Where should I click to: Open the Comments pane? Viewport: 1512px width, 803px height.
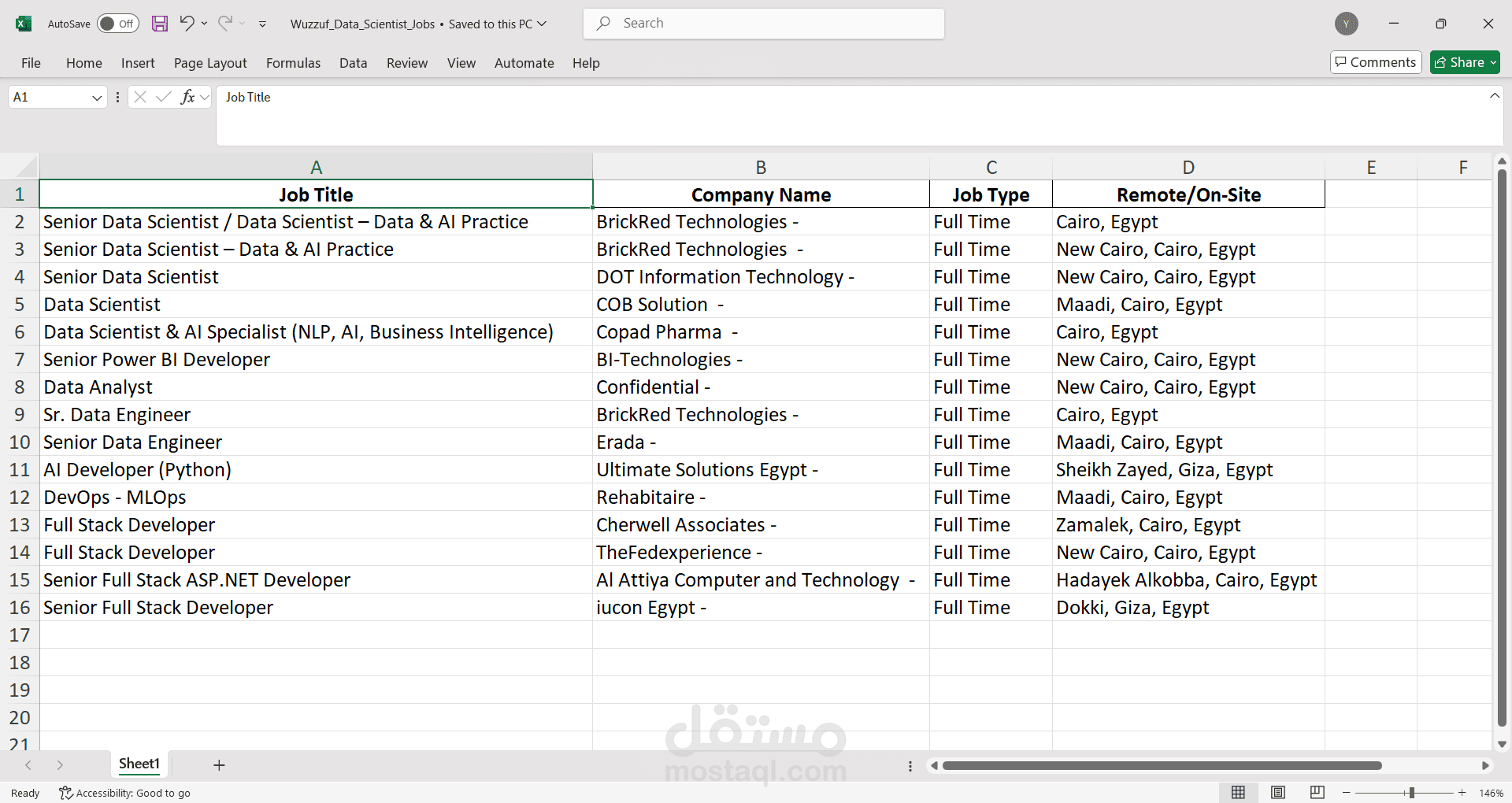(1376, 62)
